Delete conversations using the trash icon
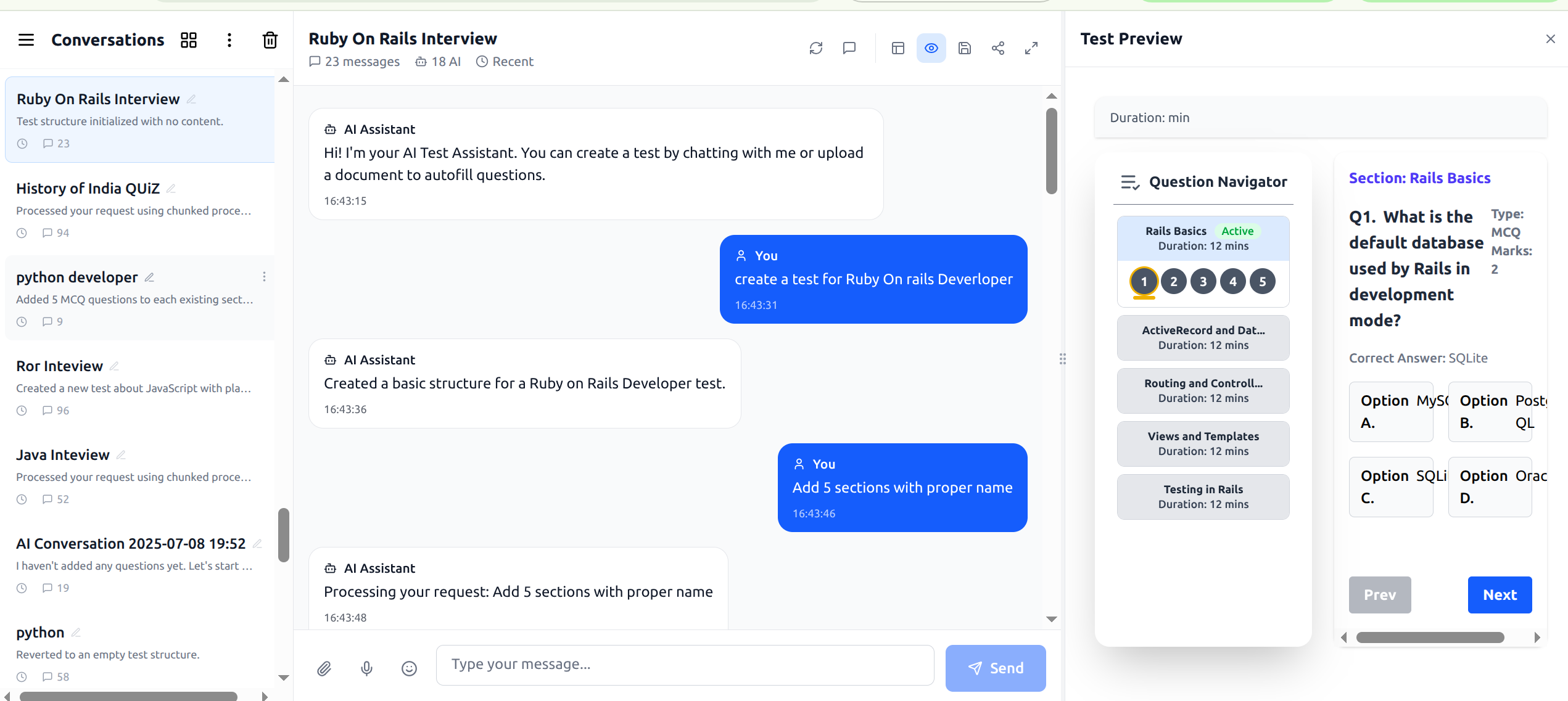1568x701 pixels. pos(270,40)
